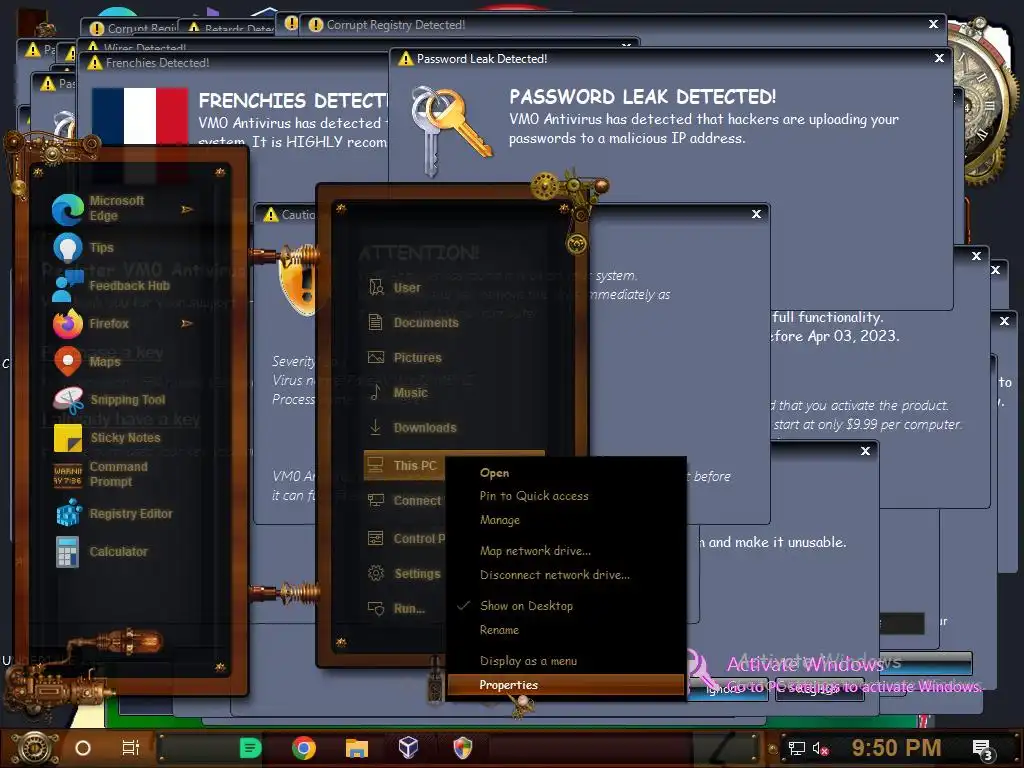
Task: Open Properties from the context menu
Action: (566, 685)
